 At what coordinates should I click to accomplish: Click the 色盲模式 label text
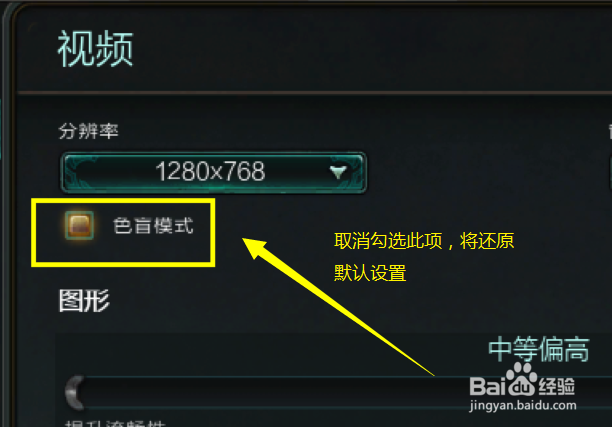[153, 226]
